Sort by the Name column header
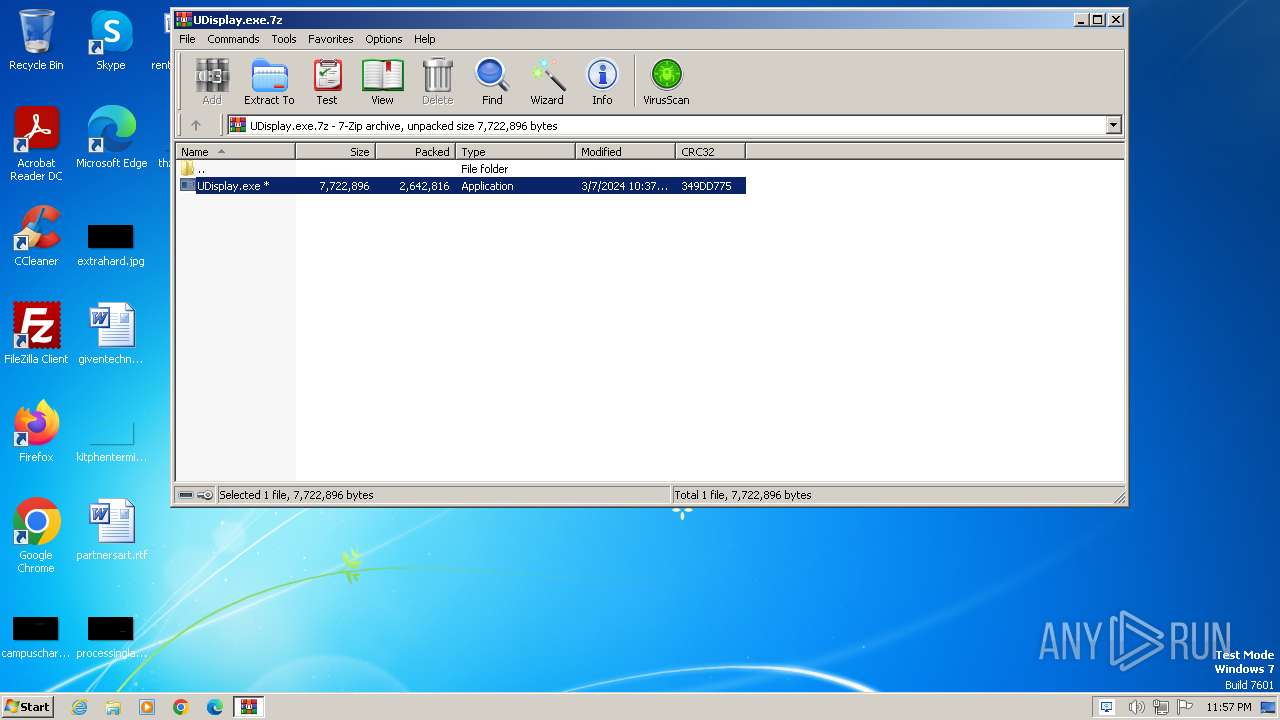Viewport: 1280px width, 720px height. tap(236, 151)
